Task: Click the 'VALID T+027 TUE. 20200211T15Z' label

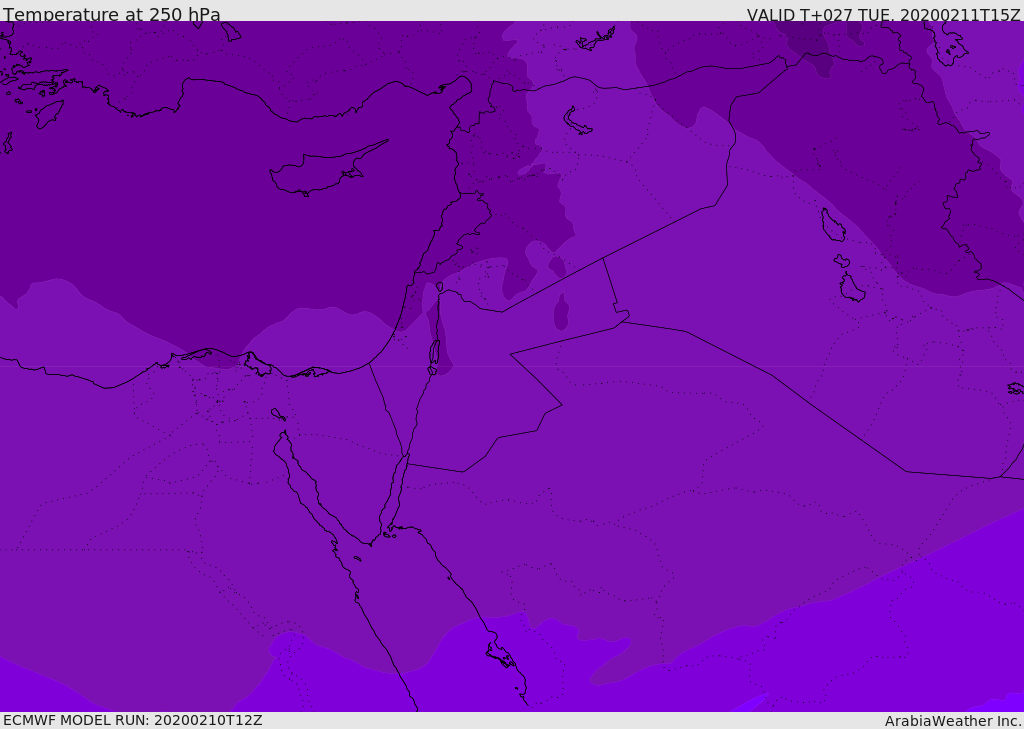Action: (884, 15)
